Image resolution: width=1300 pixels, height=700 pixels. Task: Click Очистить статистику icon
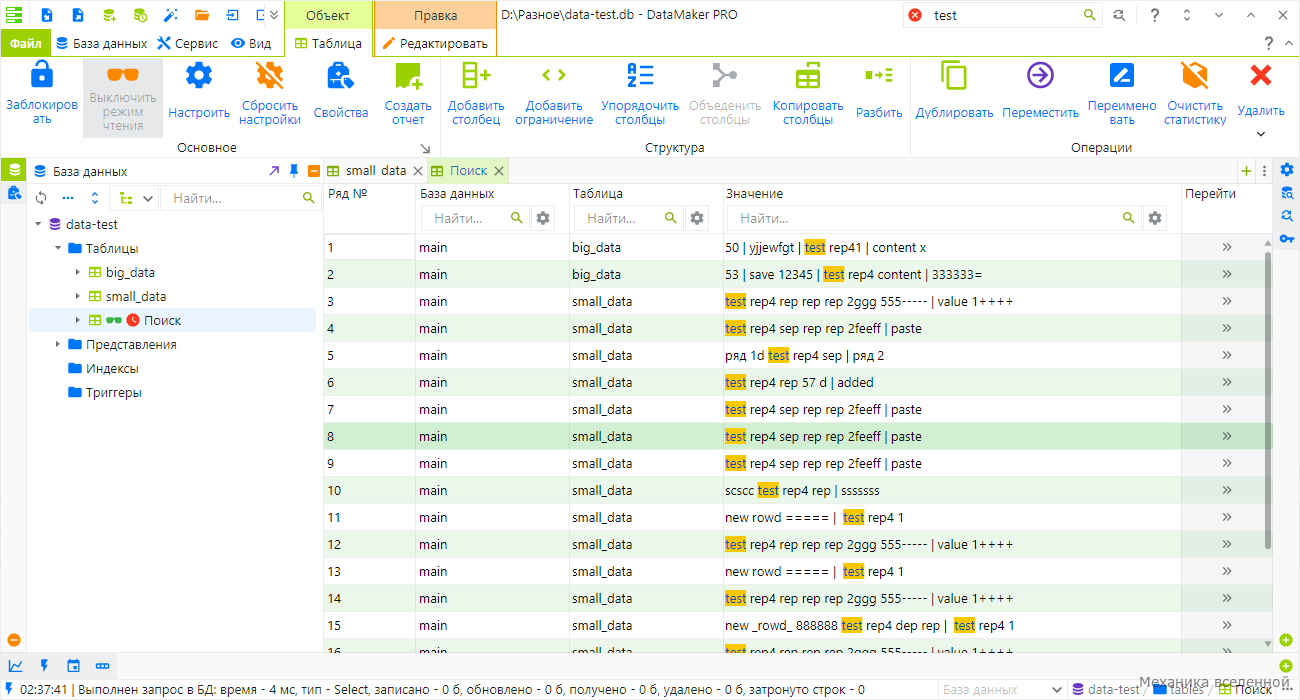[1194, 75]
